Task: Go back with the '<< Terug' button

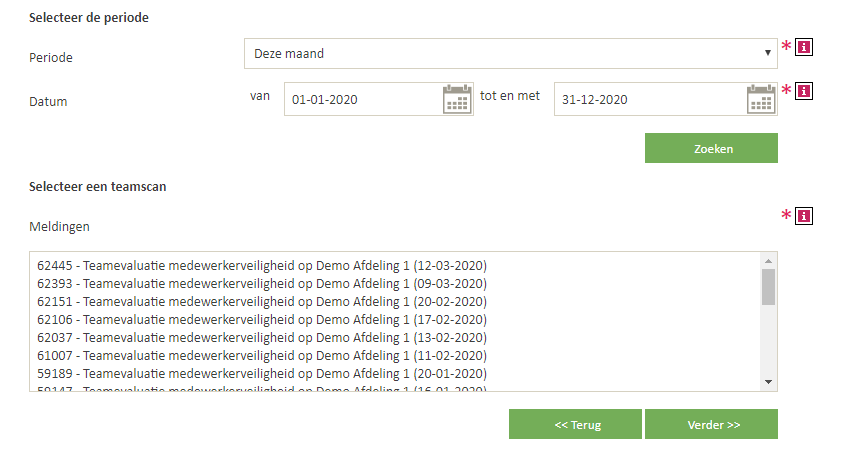Action: [576, 424]
